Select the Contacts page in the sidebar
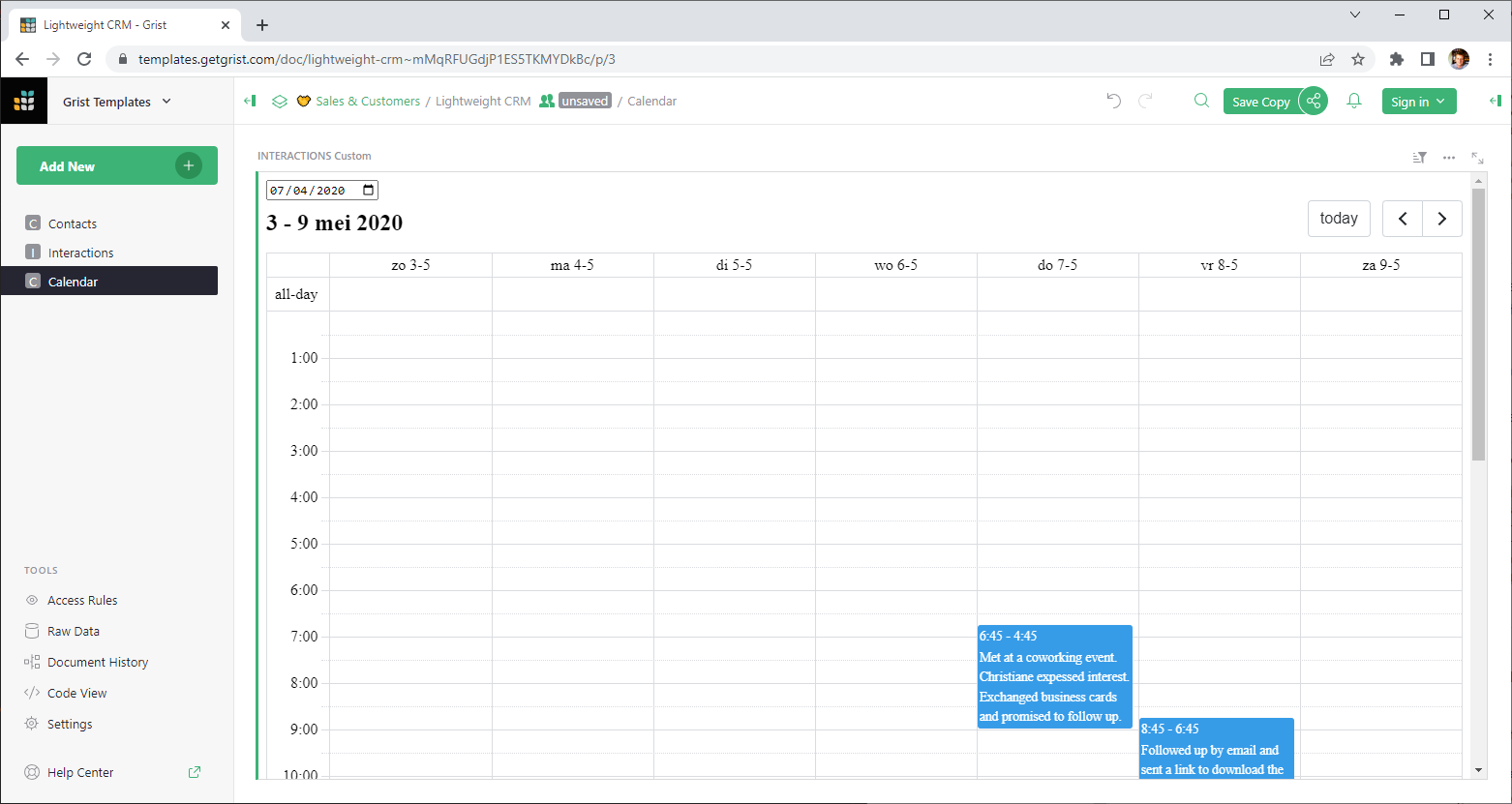Viewport: 1512px width, 804px height. click(x=73, y=223)
